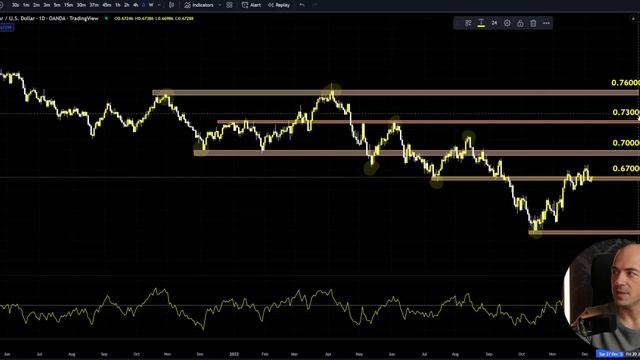640x360 pixels.
Task: Select the 0.7000 price label
Action: [626, 143]
